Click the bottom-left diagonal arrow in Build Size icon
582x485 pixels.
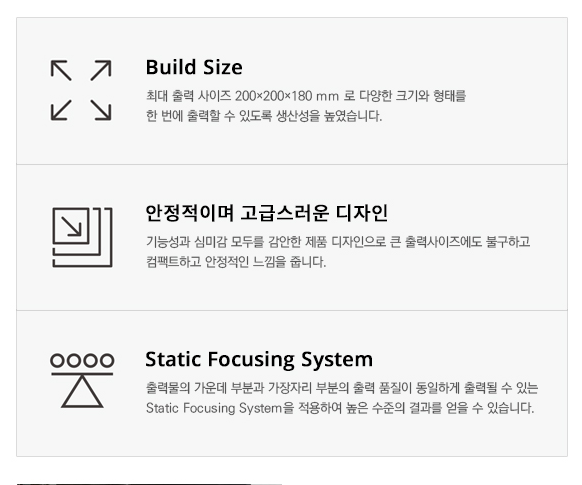coord(61,110)
